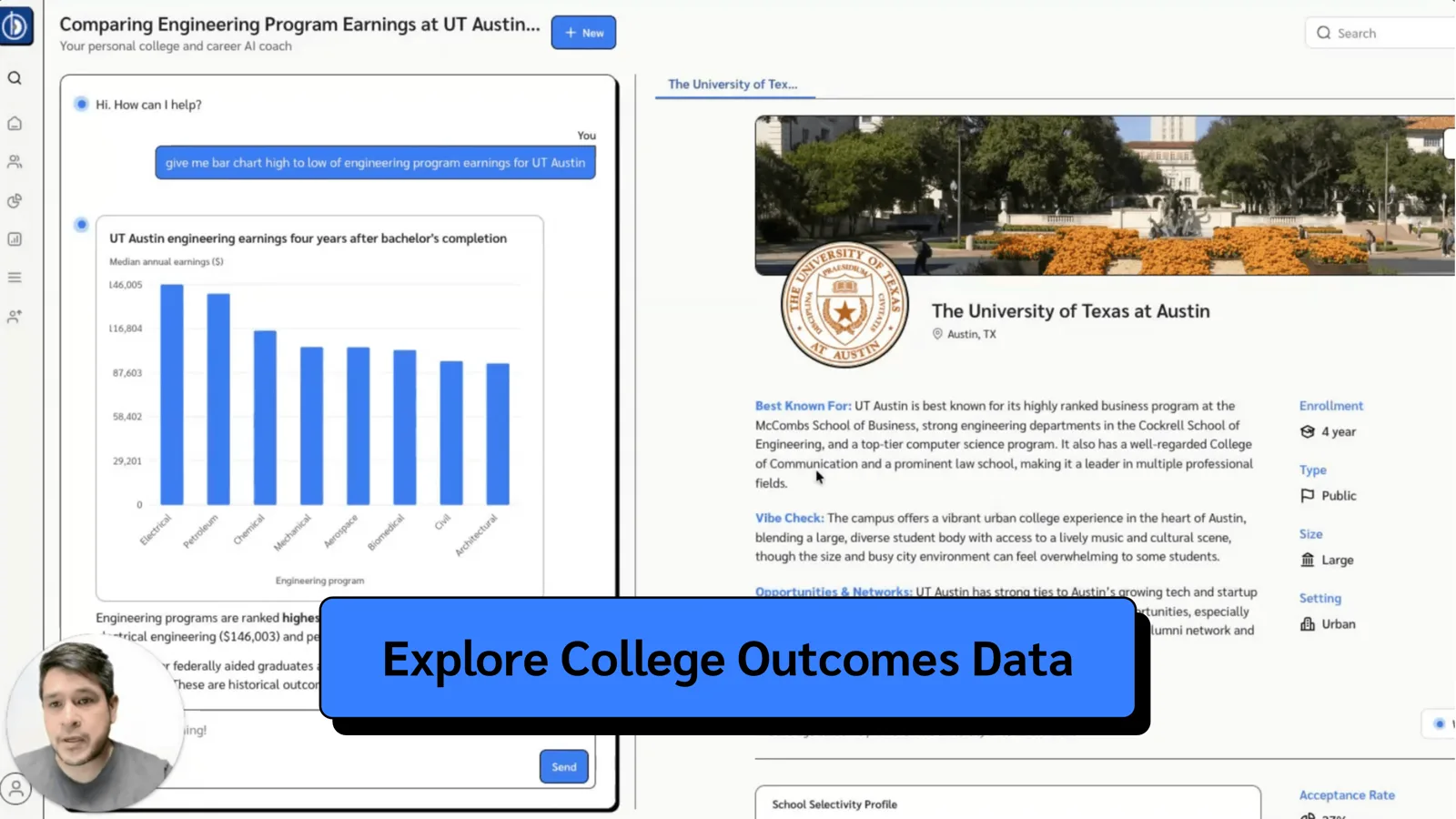Click the 'Hi. How can I help?' message
Image resolution: width=1456 pixels, height=819 pixels.
tap(148, 105)
